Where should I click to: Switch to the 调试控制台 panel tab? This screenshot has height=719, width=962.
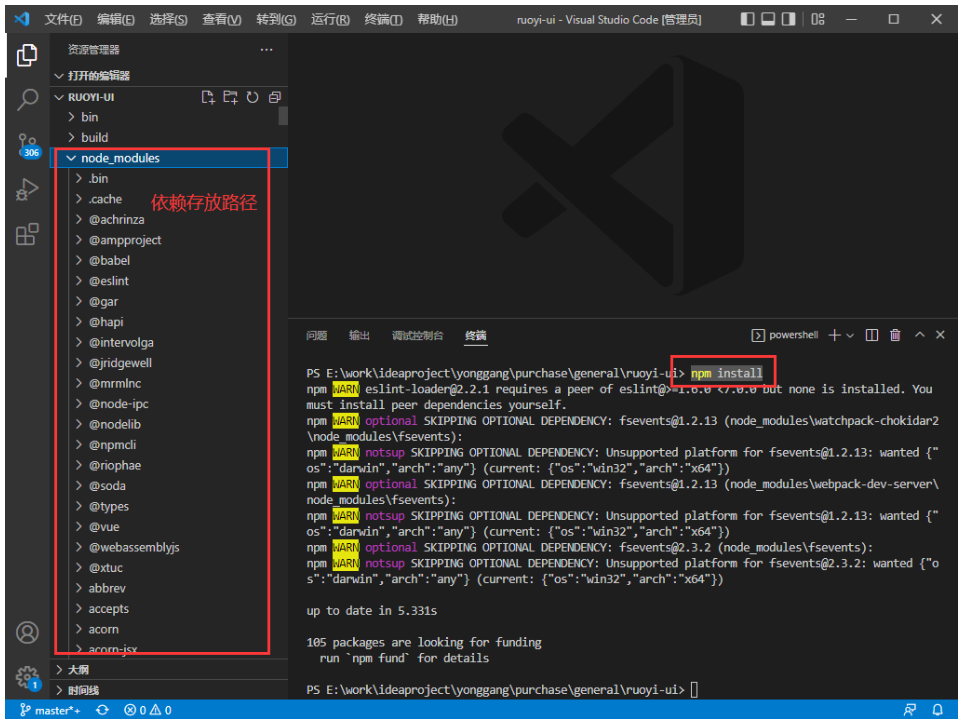pyautogui.click(x=417, y=336)
